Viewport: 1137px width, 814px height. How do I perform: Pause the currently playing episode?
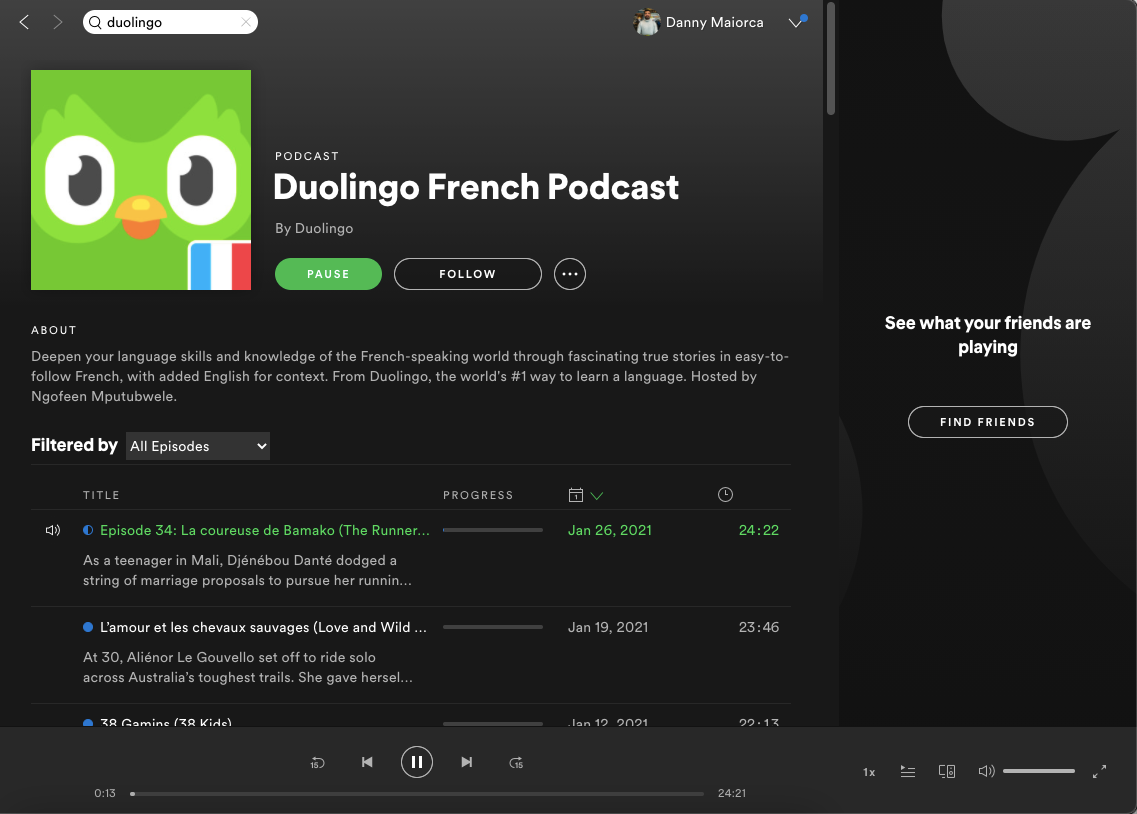point(417,761)
